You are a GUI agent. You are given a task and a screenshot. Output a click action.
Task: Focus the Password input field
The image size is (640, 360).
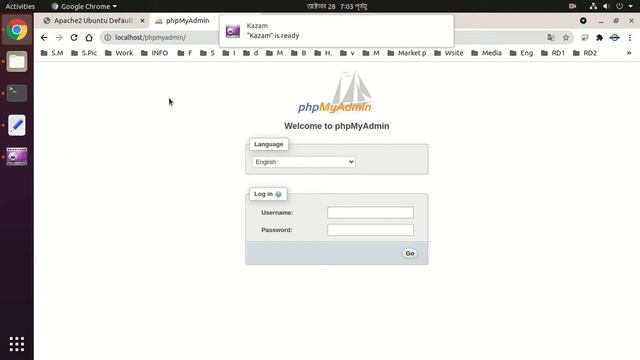370,230
